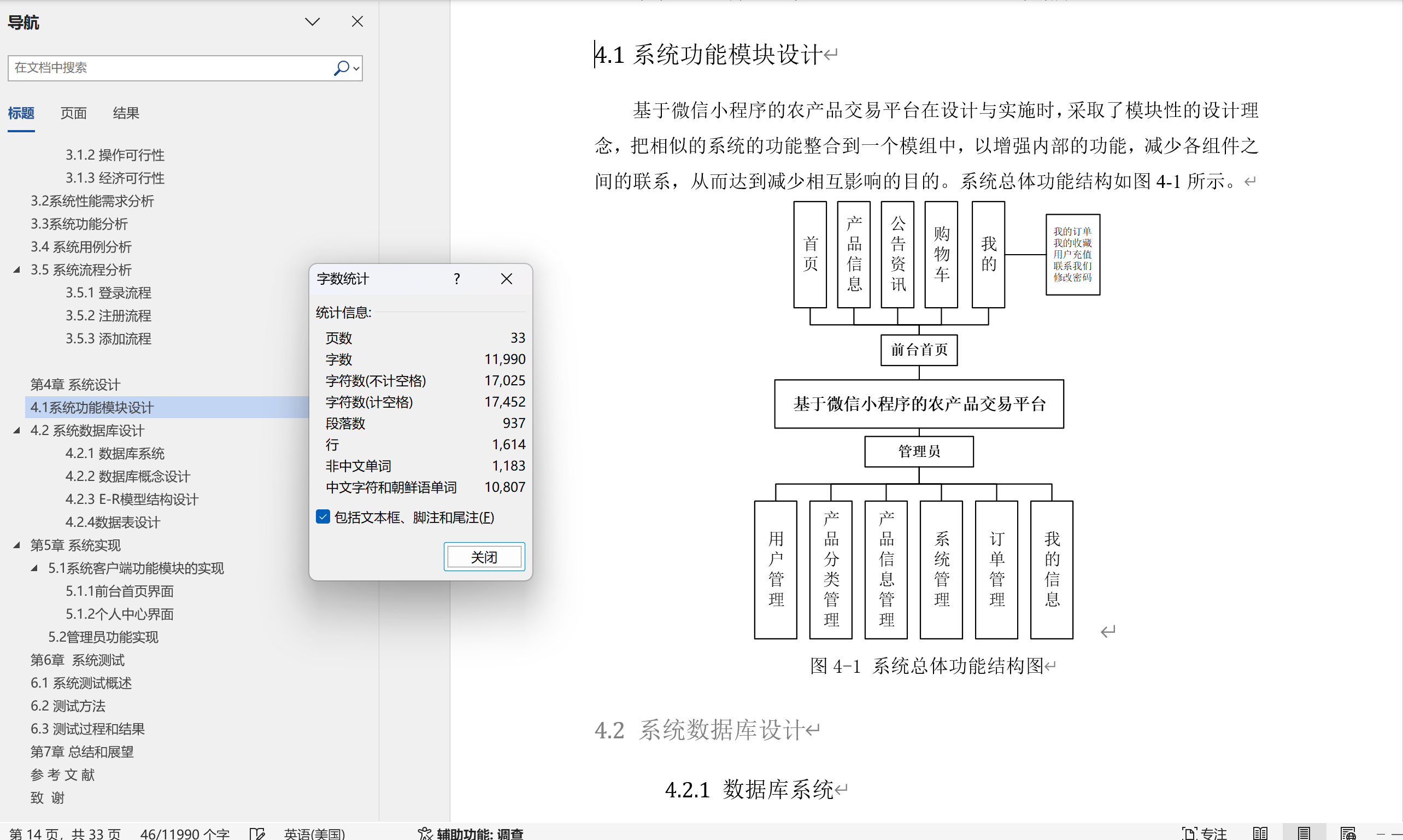Screen dimensions: 1403x840
Task: Click the search magnifier icon in navigation pane
Action: 341,68
